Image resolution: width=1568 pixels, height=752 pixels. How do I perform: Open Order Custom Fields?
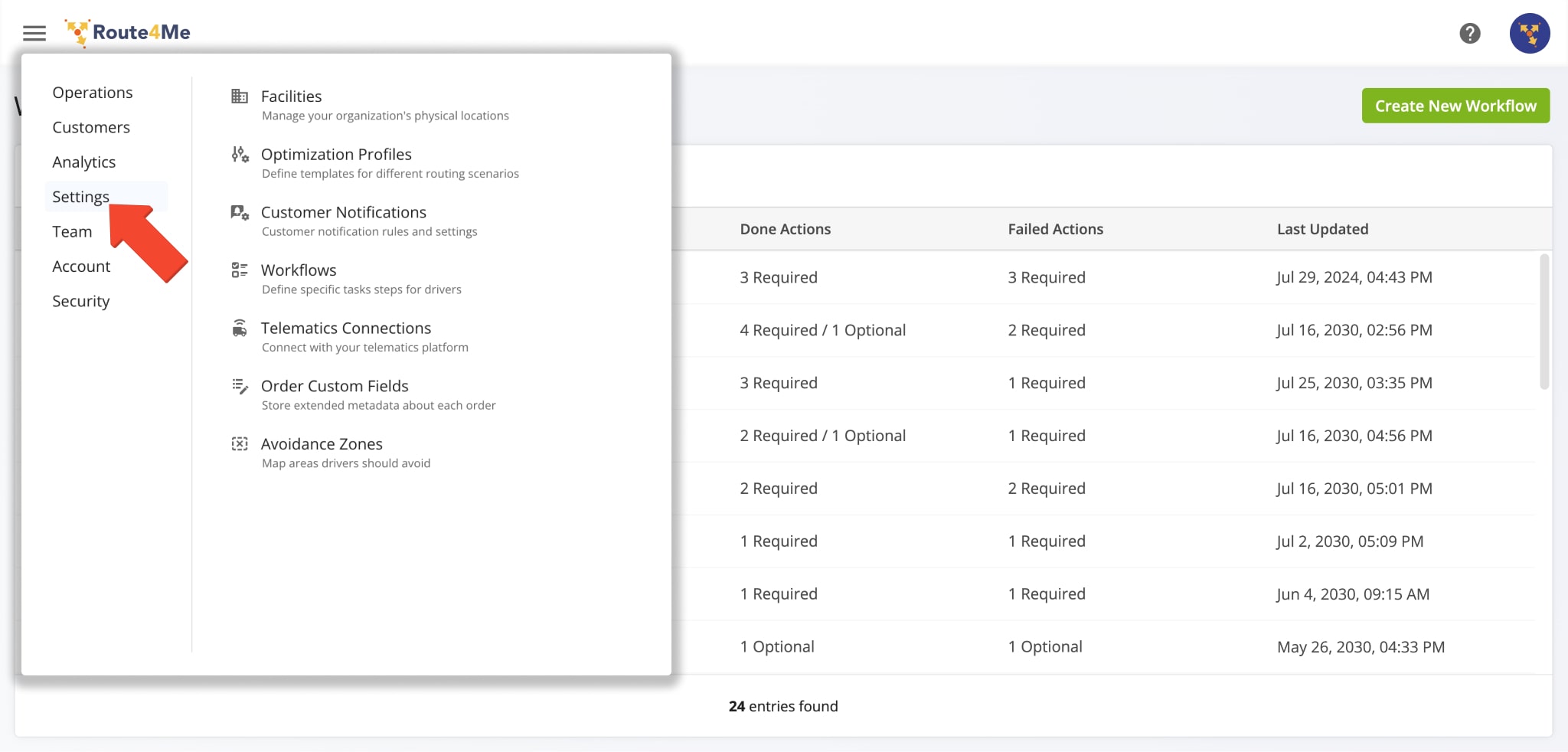click(x=335, y=386)
